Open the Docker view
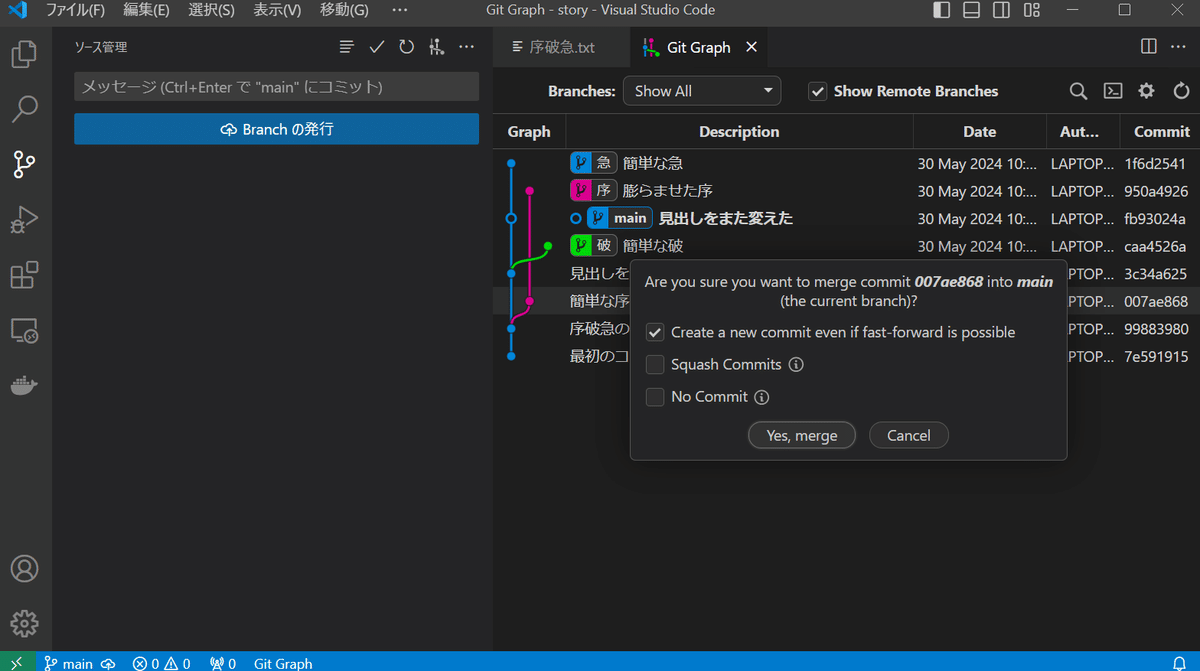The height and width of the screenshot is (671, 1200). (x=25, y=385)
